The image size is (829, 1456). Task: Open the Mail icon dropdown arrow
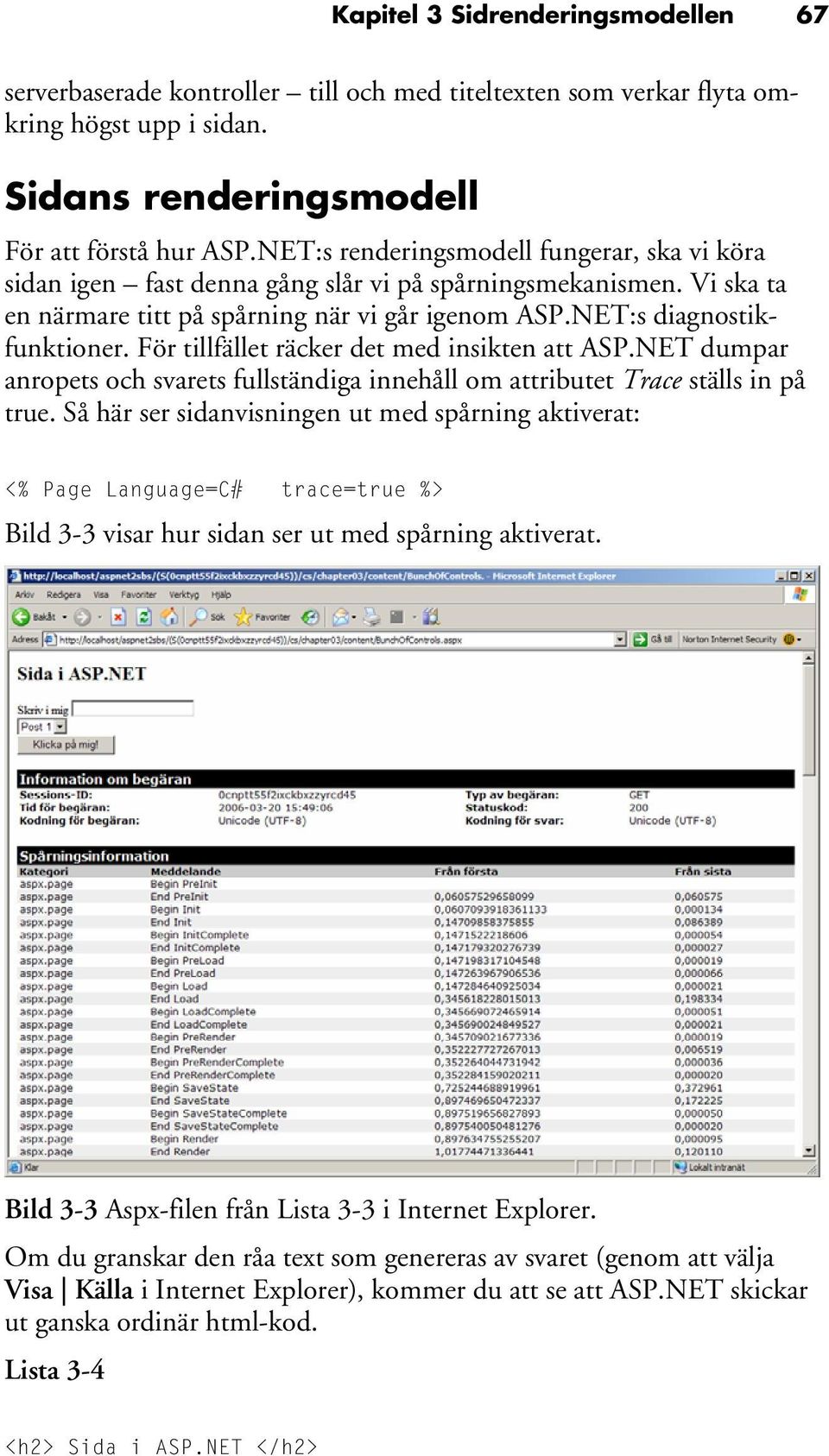pos(354,617)
